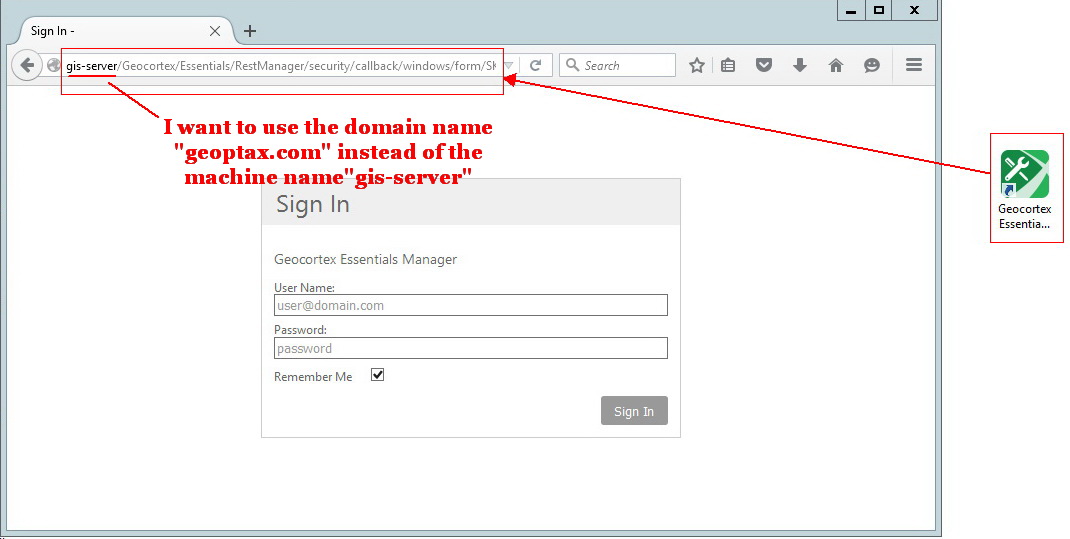The image size is (1070, 539).
Task: Bookmark this page with the star icon
Action: click(696, 65)
